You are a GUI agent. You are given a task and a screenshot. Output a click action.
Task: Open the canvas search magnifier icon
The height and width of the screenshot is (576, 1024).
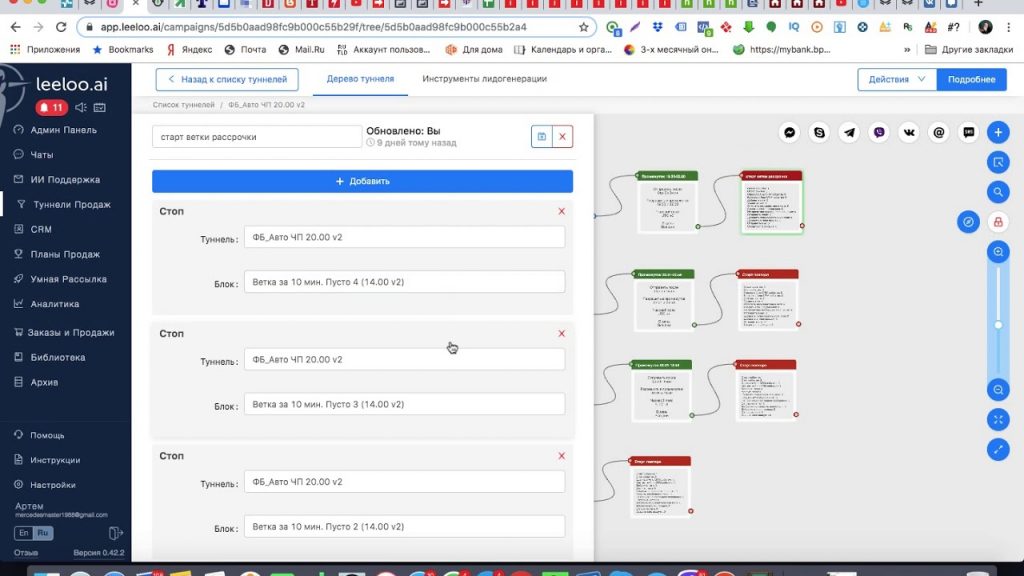[998, 192]
